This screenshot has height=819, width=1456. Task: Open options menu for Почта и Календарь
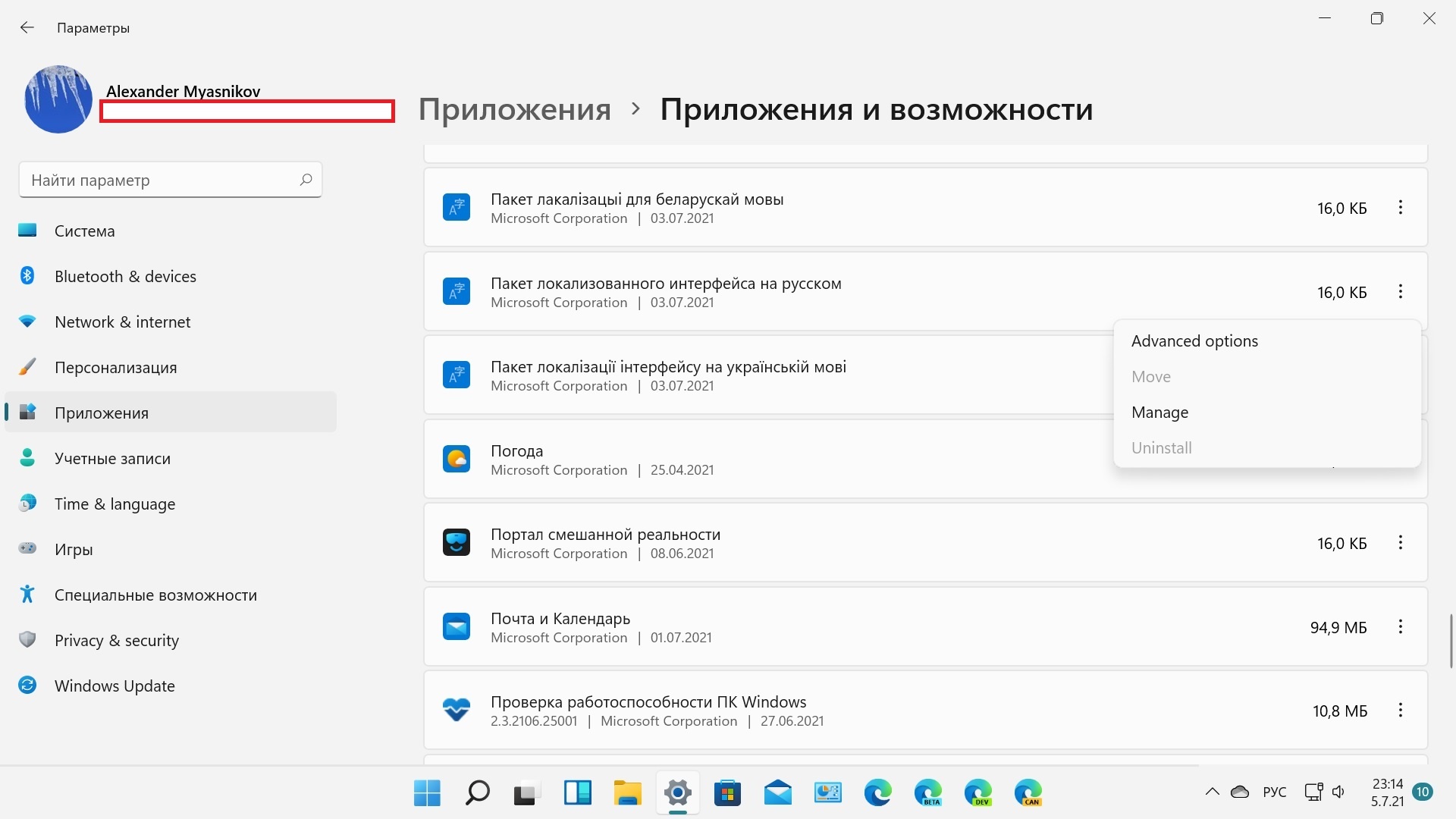[x=1401, y=626]
